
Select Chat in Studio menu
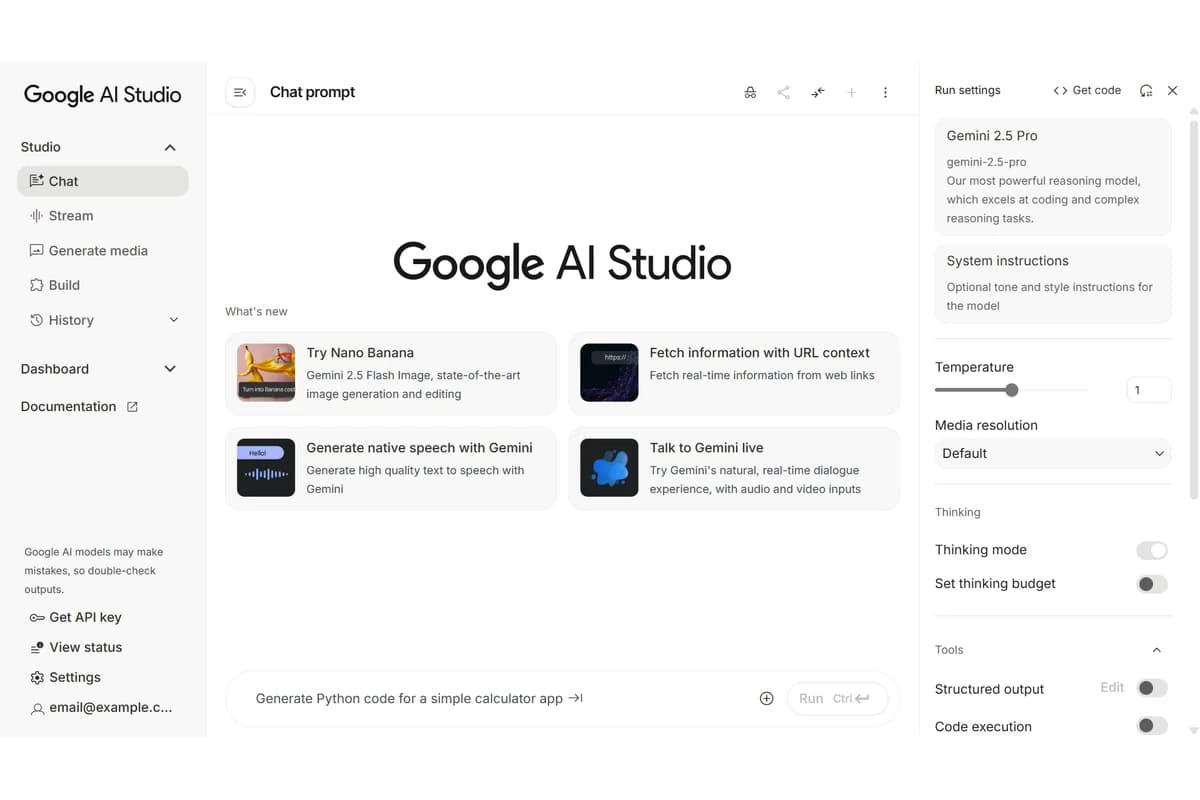pyautogui.click(x=103, y=181)
